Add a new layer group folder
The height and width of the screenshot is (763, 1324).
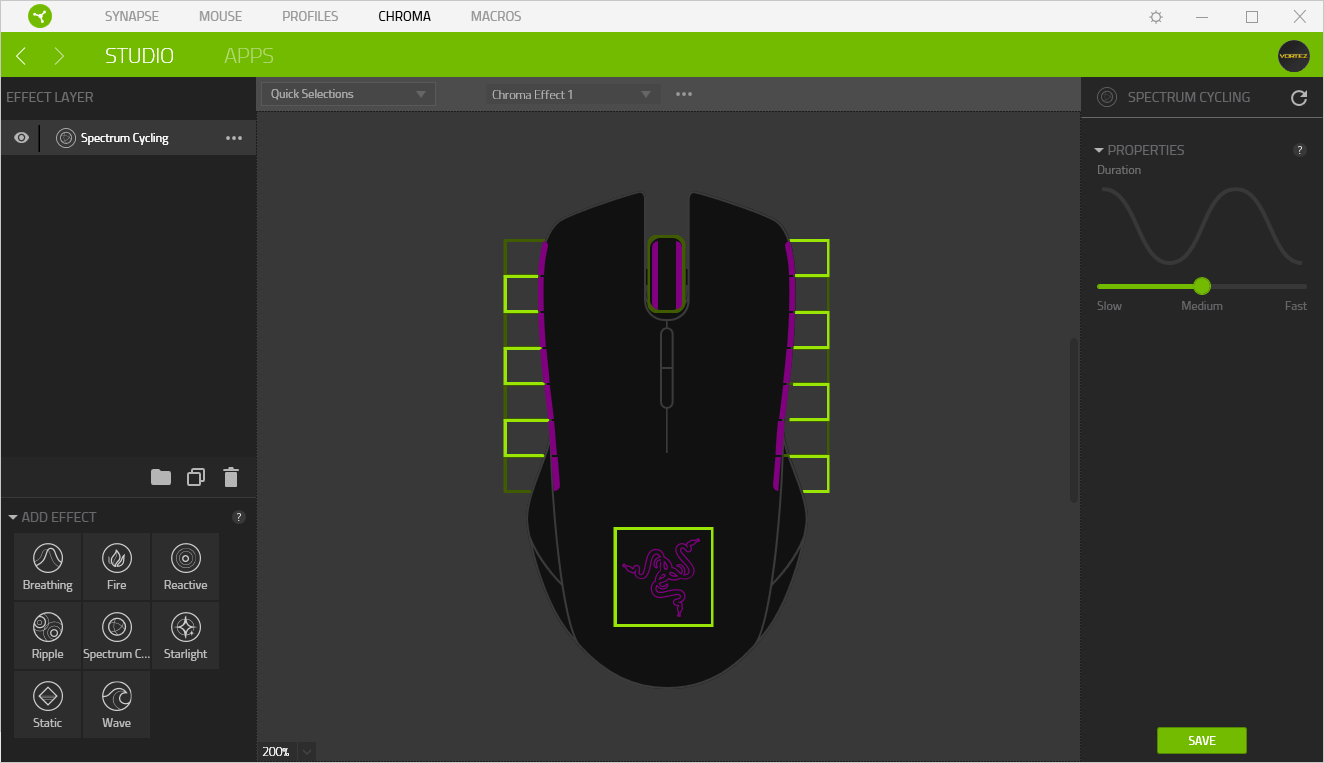161,477
